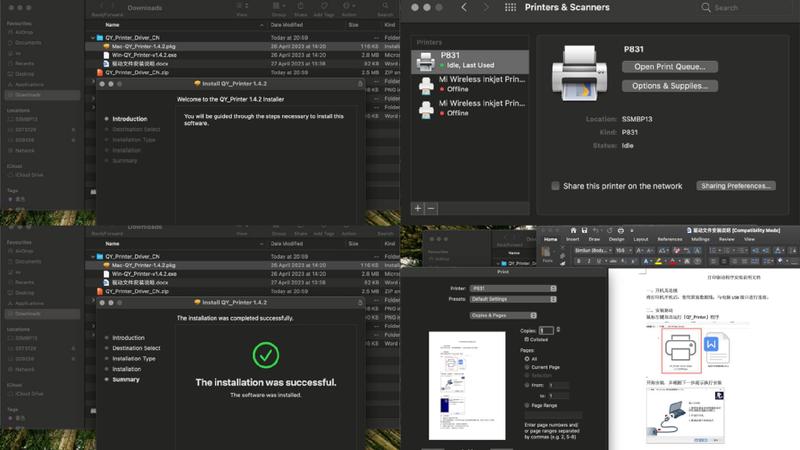The width and height of the screenshot is (800, 450).
Task: Apply yellow text highlight color
Action: click(x=659, y=261)
